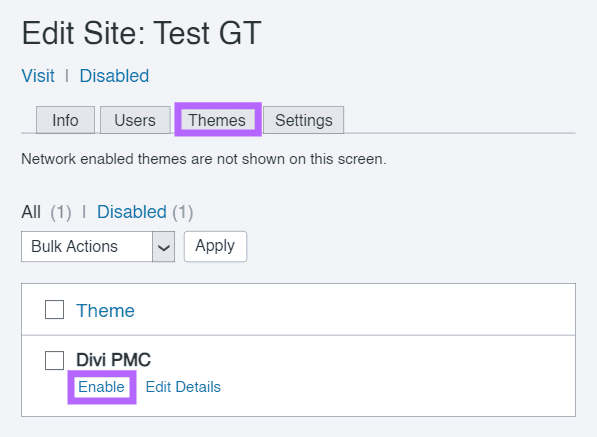This screenshot has width=597, height=437.
Task: Sort by the Theme column header
Action: [x=105, y=311]
